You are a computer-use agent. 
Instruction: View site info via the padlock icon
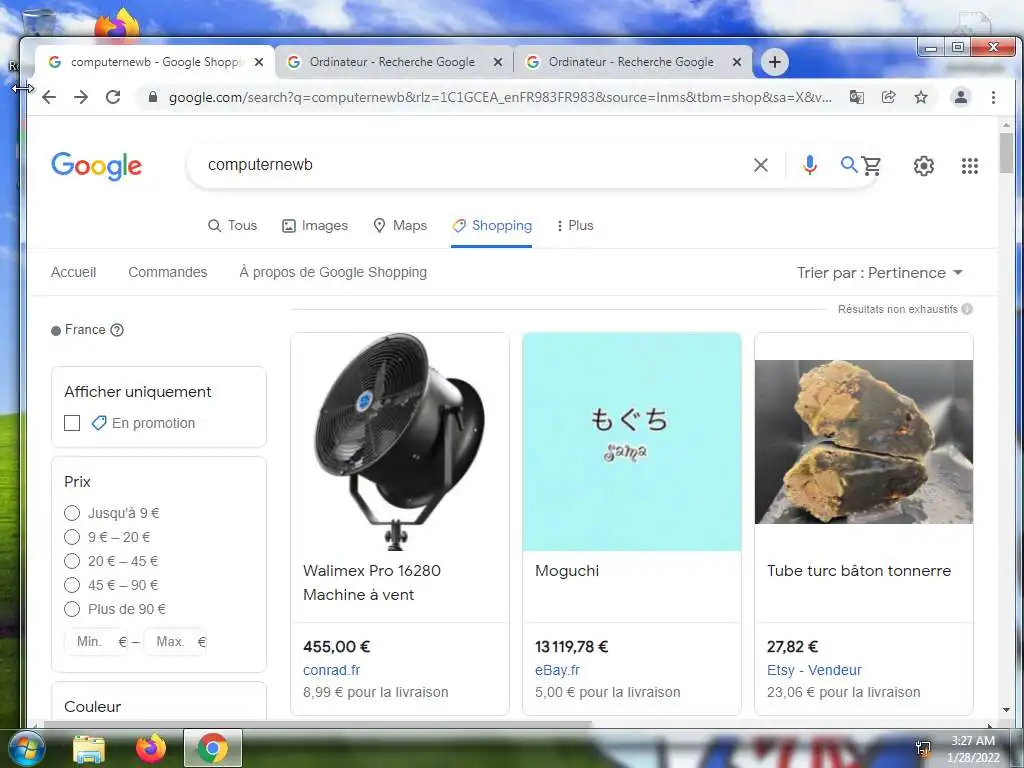tap(153, 97)
